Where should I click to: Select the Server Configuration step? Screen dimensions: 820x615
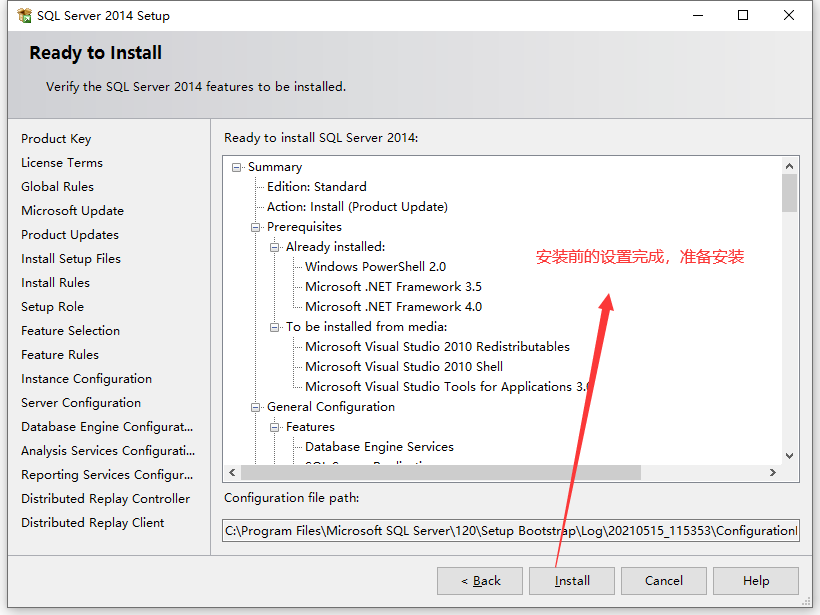pos(81,403)
